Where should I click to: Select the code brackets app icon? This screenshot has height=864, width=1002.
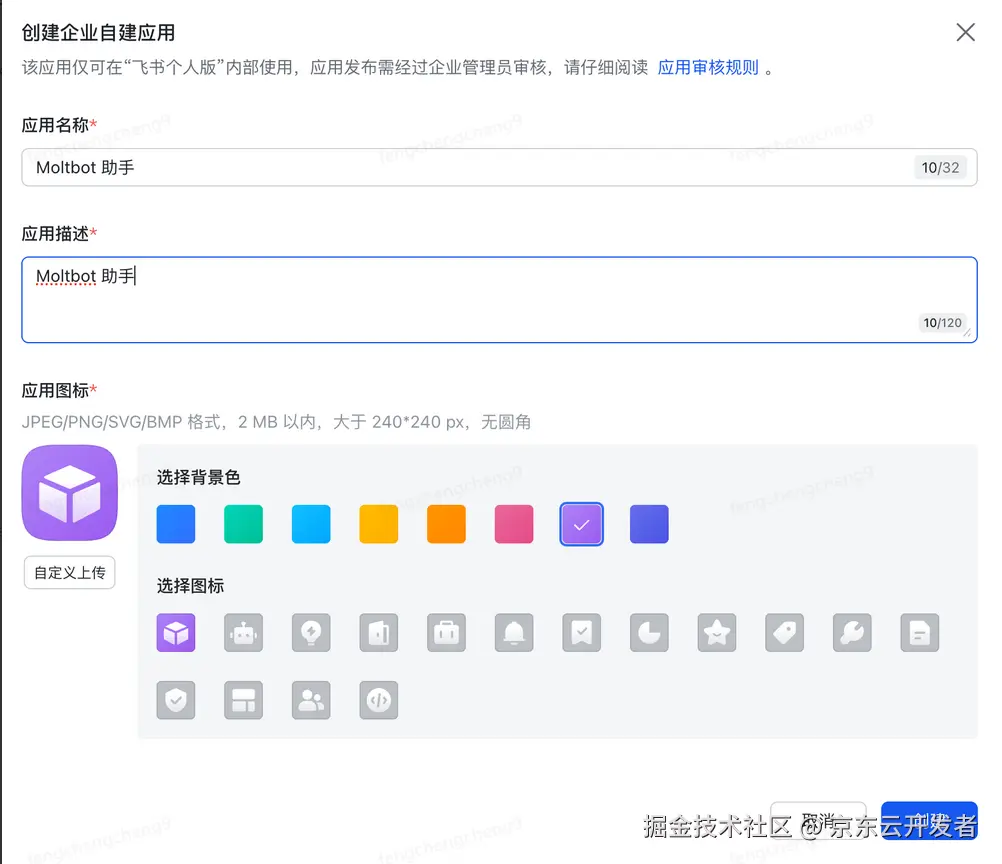[x=378, y=700]
